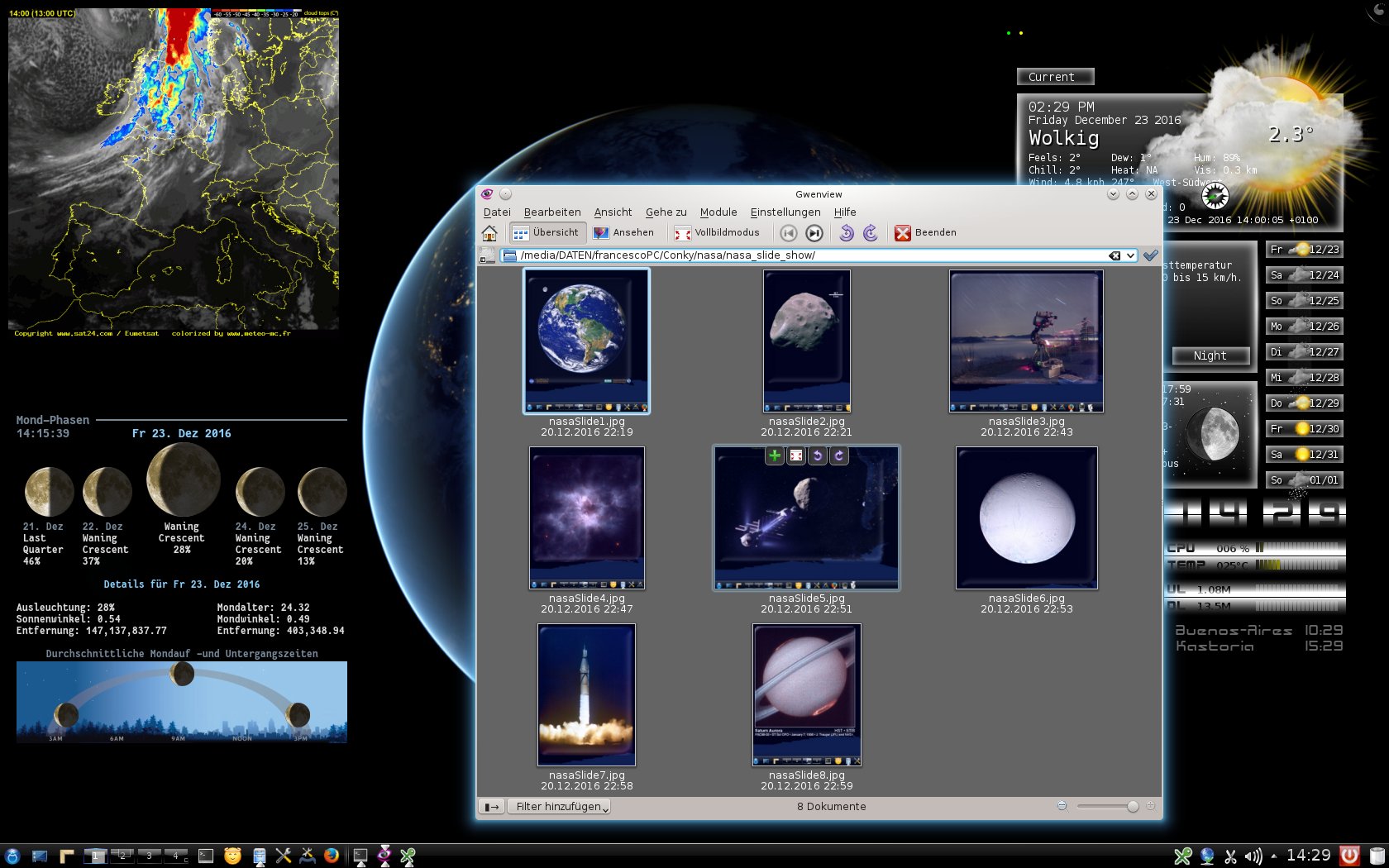Adjust the thumbnail size slider
This screenshot has height=868, width=1389.
point(1132,807)
